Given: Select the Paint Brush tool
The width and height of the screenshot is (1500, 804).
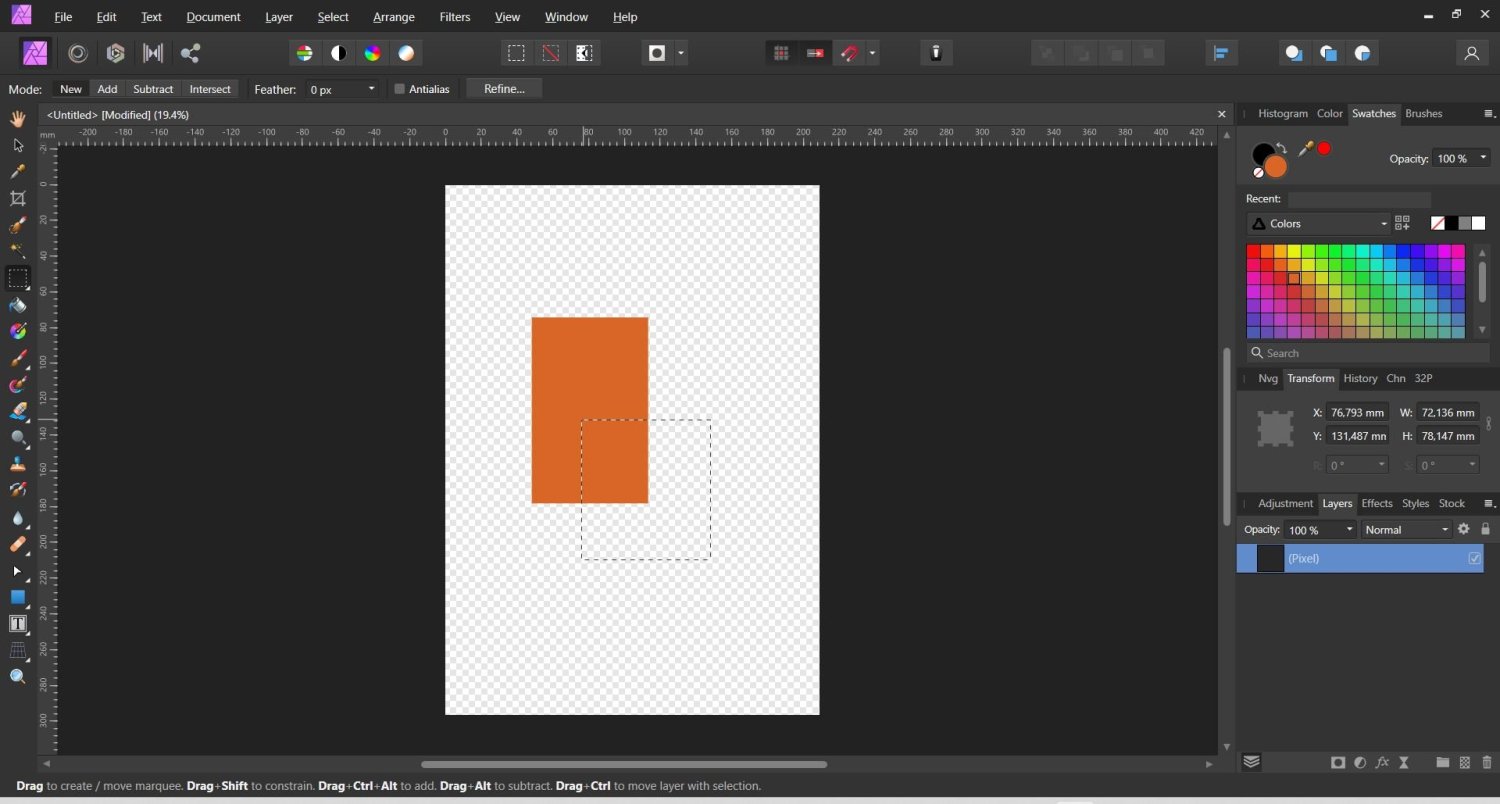Looking at the screenshot, I should point(17,358).
